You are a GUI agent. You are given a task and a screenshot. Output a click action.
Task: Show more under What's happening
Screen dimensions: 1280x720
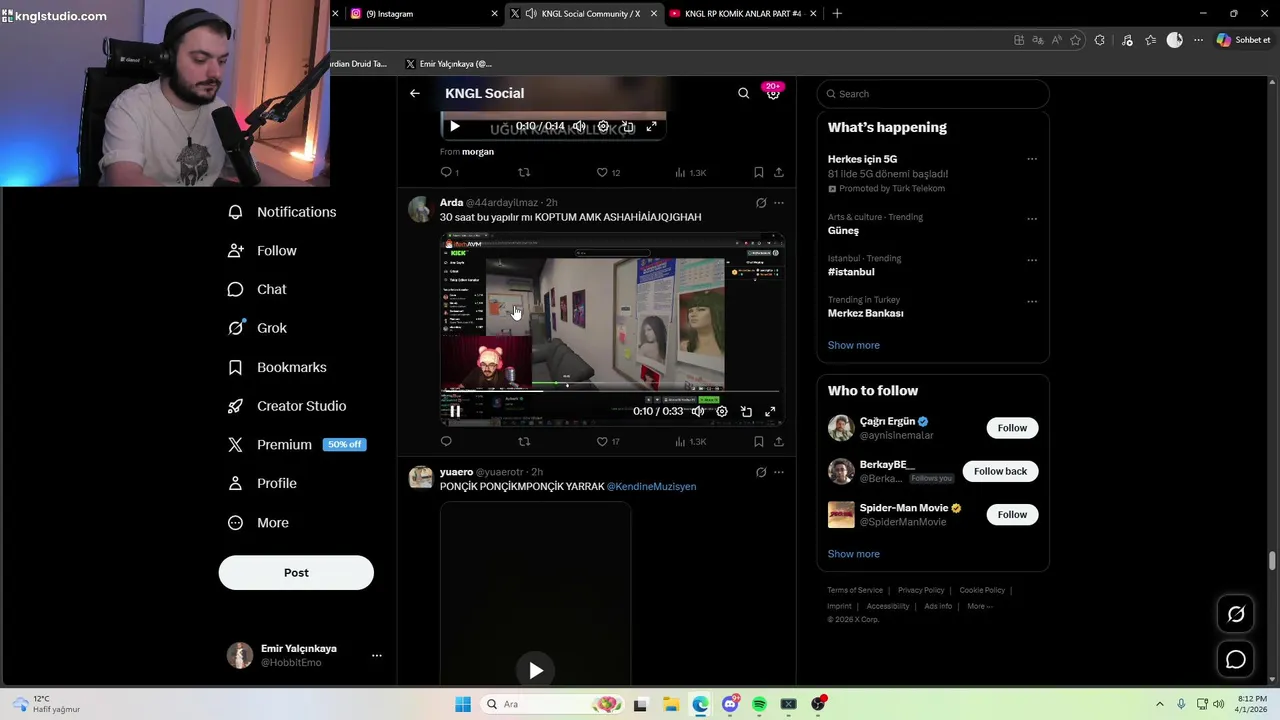click(x=854, y=345)
